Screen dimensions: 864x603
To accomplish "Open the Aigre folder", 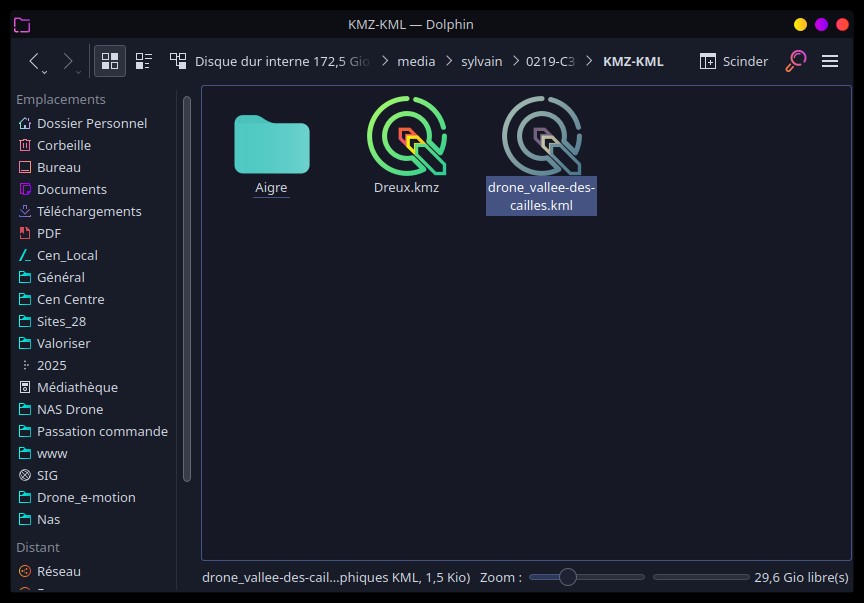I will [271, 144].
